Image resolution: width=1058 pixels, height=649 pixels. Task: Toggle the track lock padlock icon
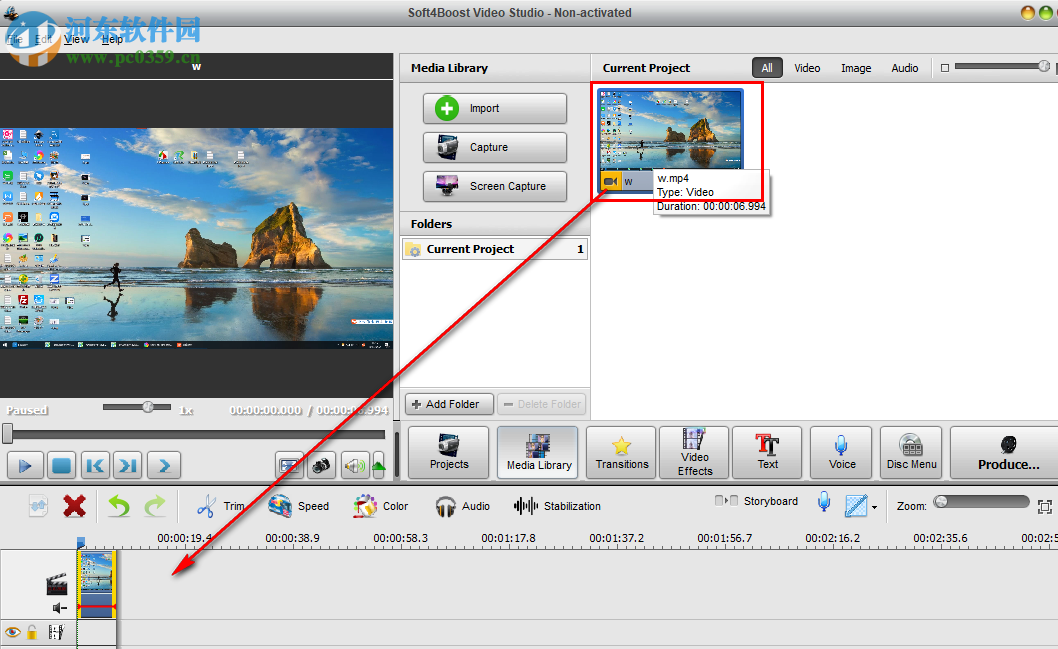pyautogui.click(x=32, y=632)
